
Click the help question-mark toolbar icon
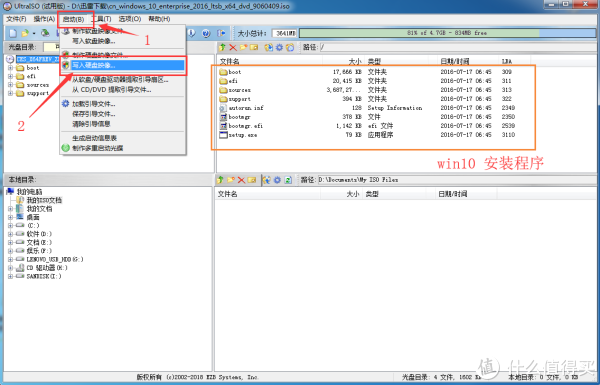tap(206, 33)
